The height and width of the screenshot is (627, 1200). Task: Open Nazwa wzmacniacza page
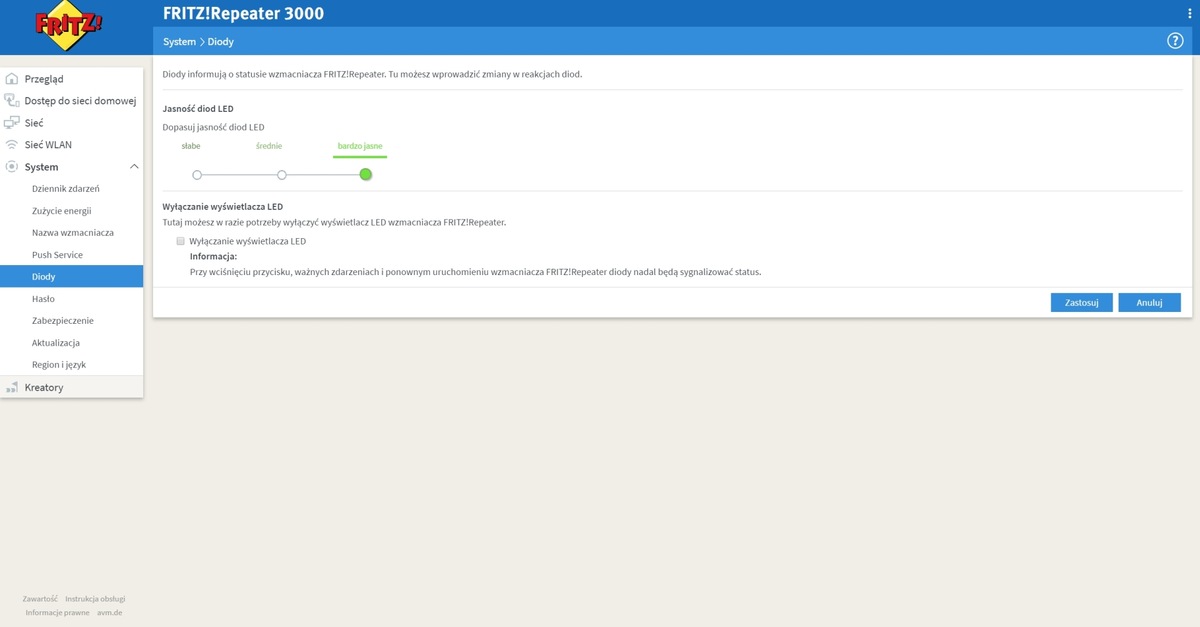(x=72, y=233)
